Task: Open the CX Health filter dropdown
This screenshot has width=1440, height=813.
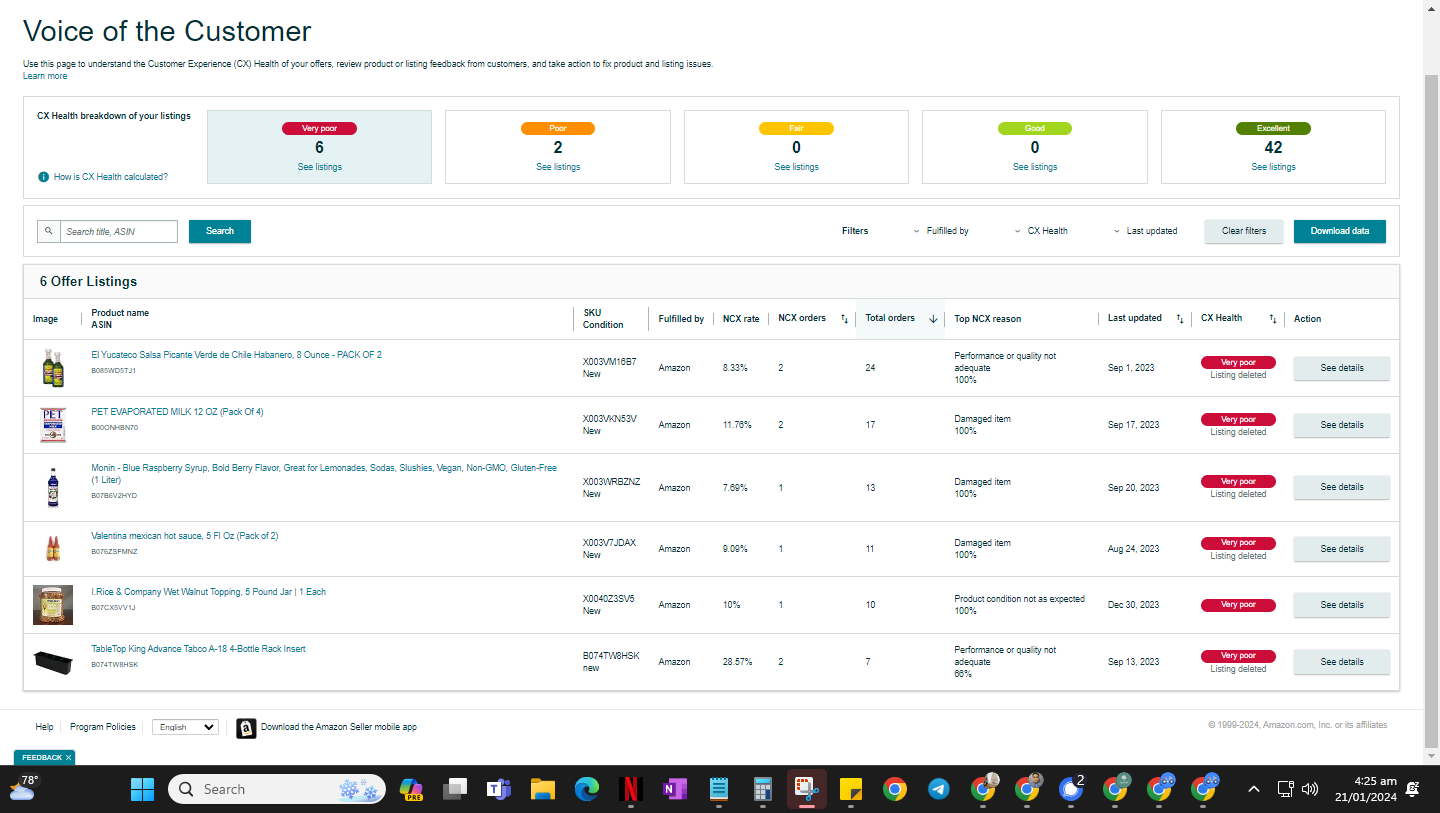Action: click(x=1041, y=231)
